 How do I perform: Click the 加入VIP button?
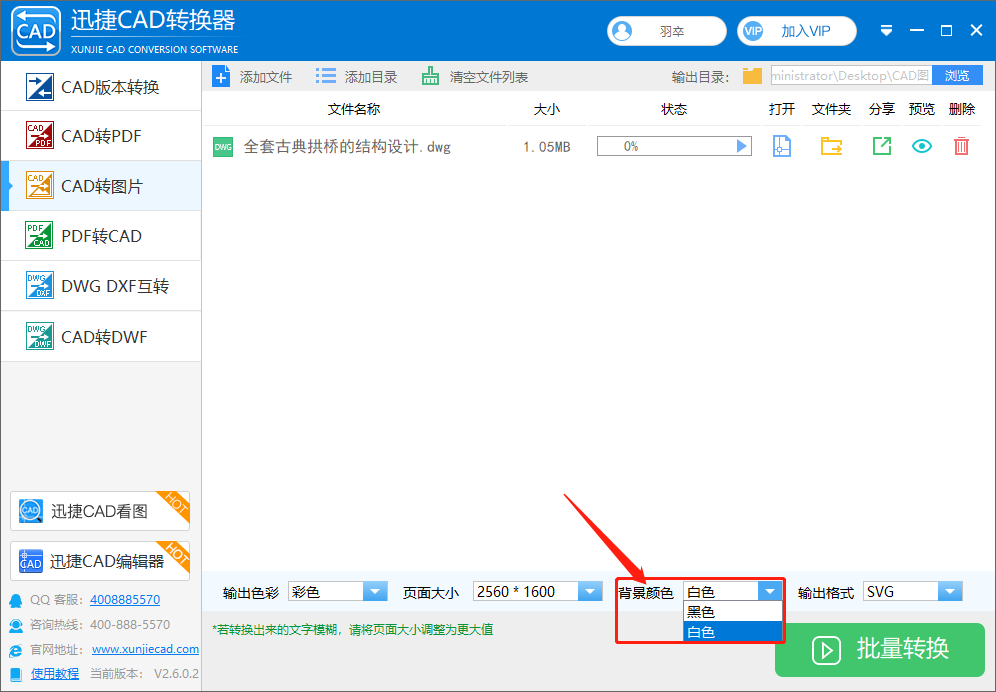797,31
